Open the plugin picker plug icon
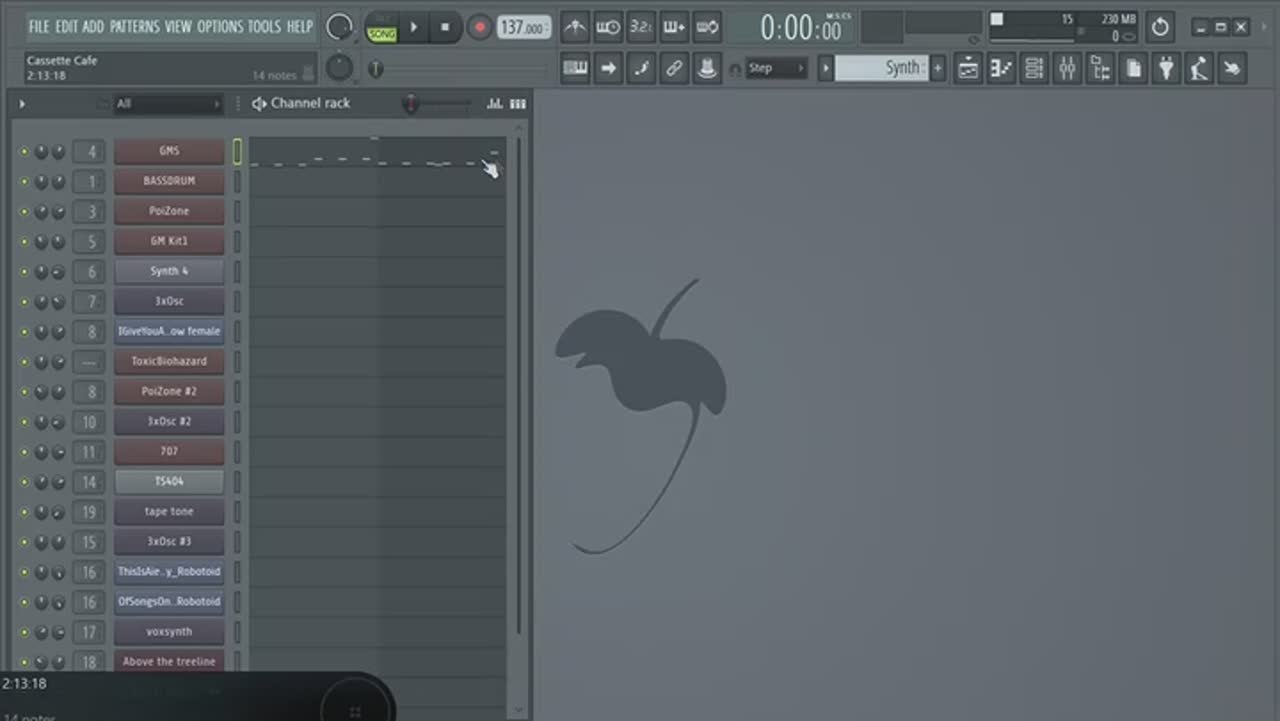1280x721 pixels. [1166, 68]
